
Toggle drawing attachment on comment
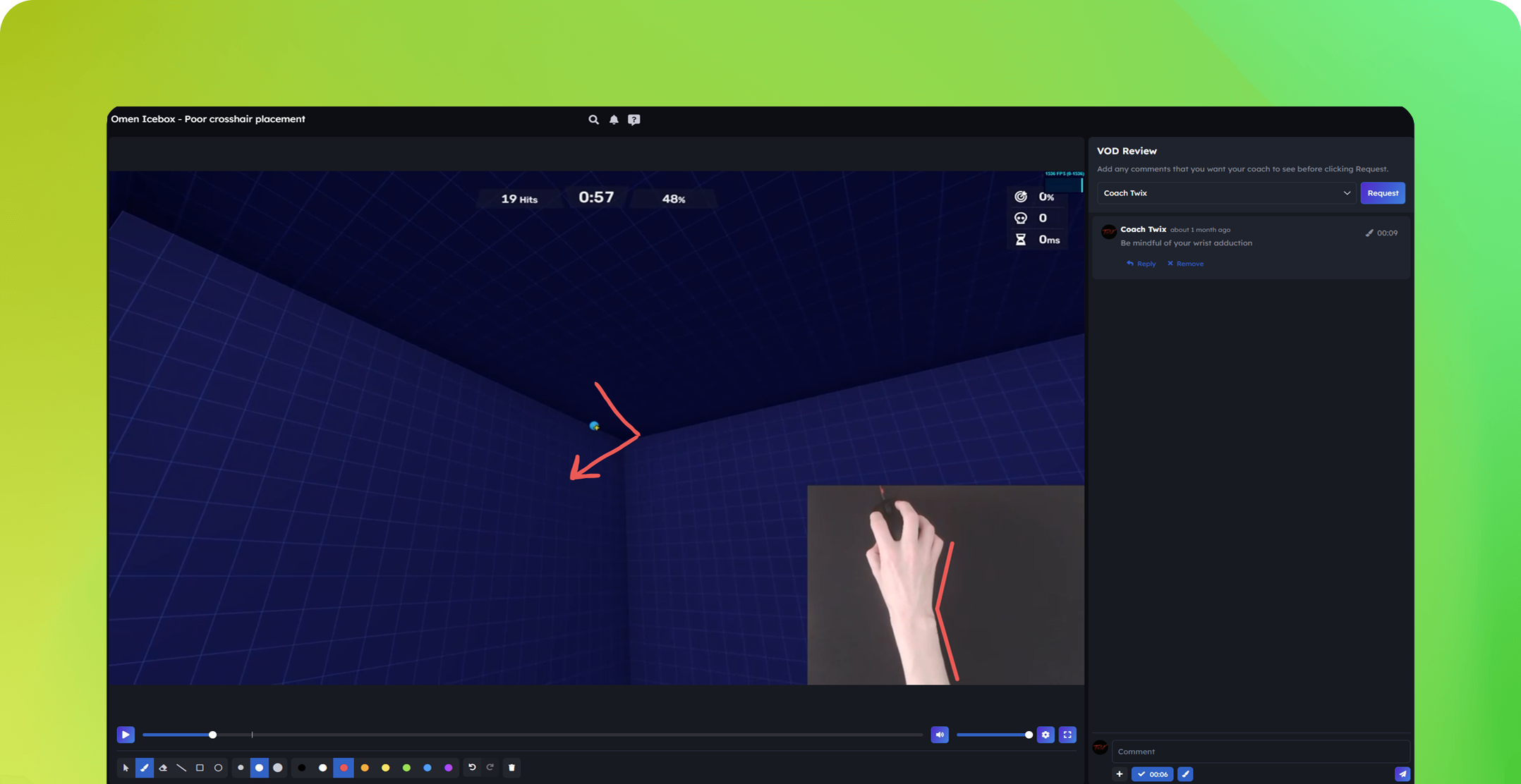pyautogui.click(x=1185, y=774)
